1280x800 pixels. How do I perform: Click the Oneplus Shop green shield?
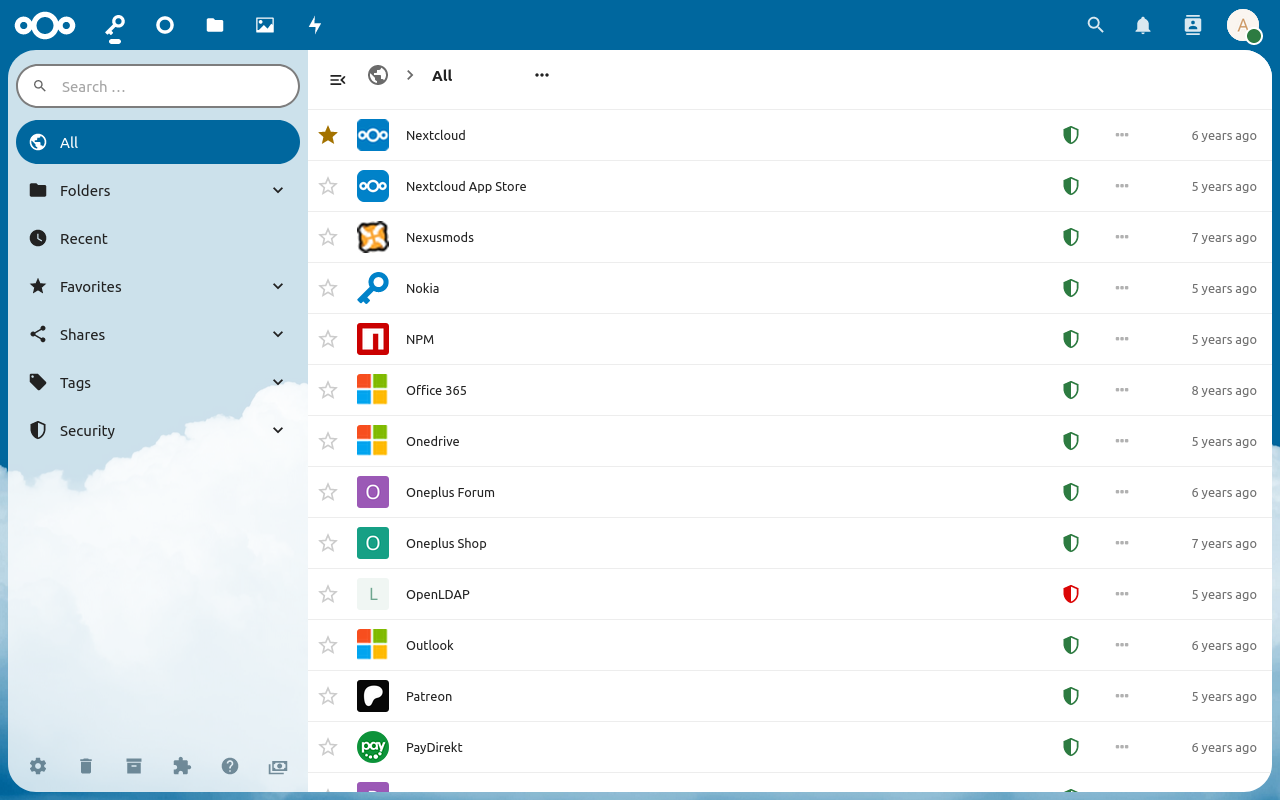pos(1071,543)
